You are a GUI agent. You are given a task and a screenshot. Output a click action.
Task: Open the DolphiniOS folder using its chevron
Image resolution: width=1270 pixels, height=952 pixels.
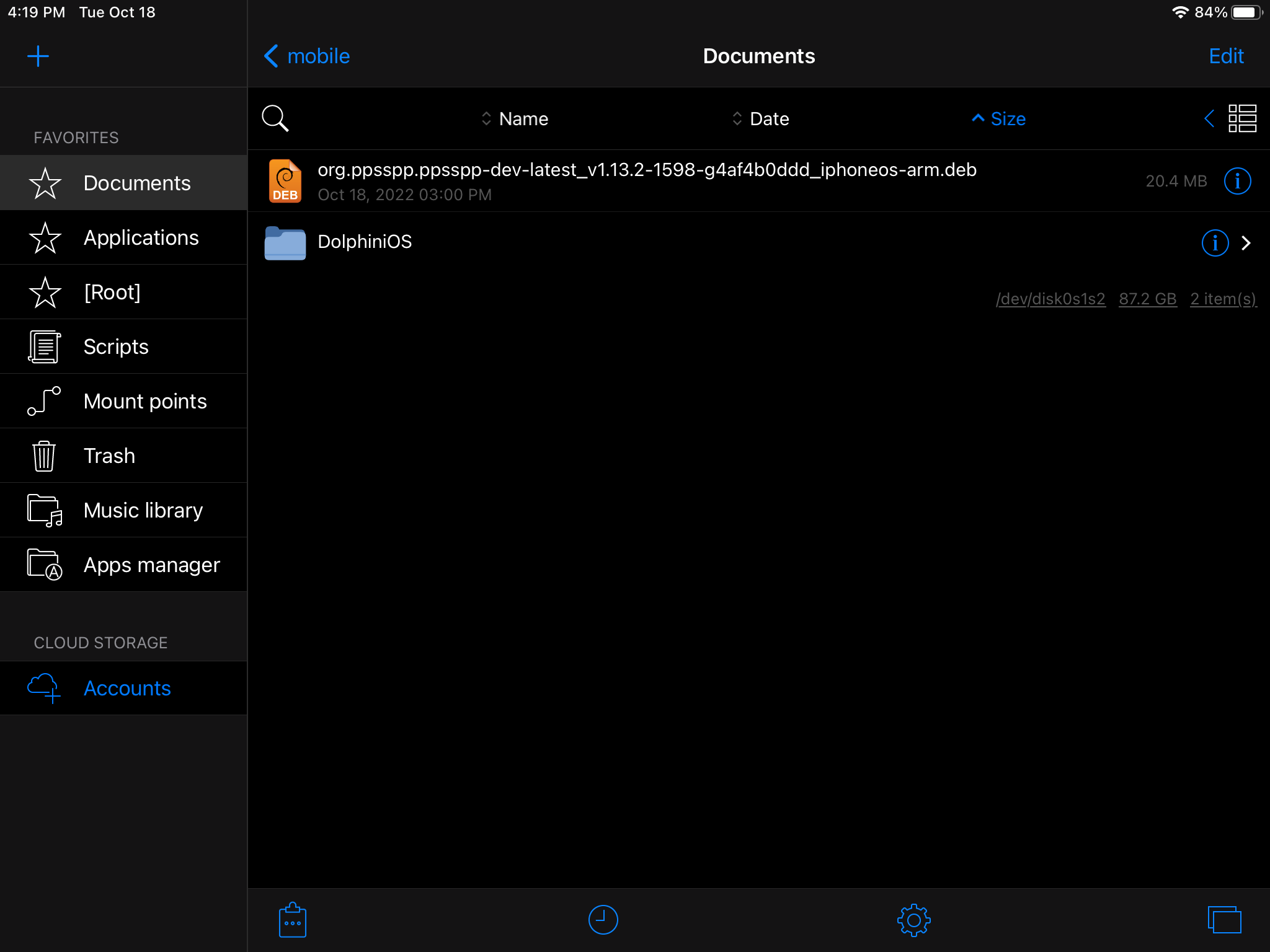pyautogui.click(x=1246, y=242)
